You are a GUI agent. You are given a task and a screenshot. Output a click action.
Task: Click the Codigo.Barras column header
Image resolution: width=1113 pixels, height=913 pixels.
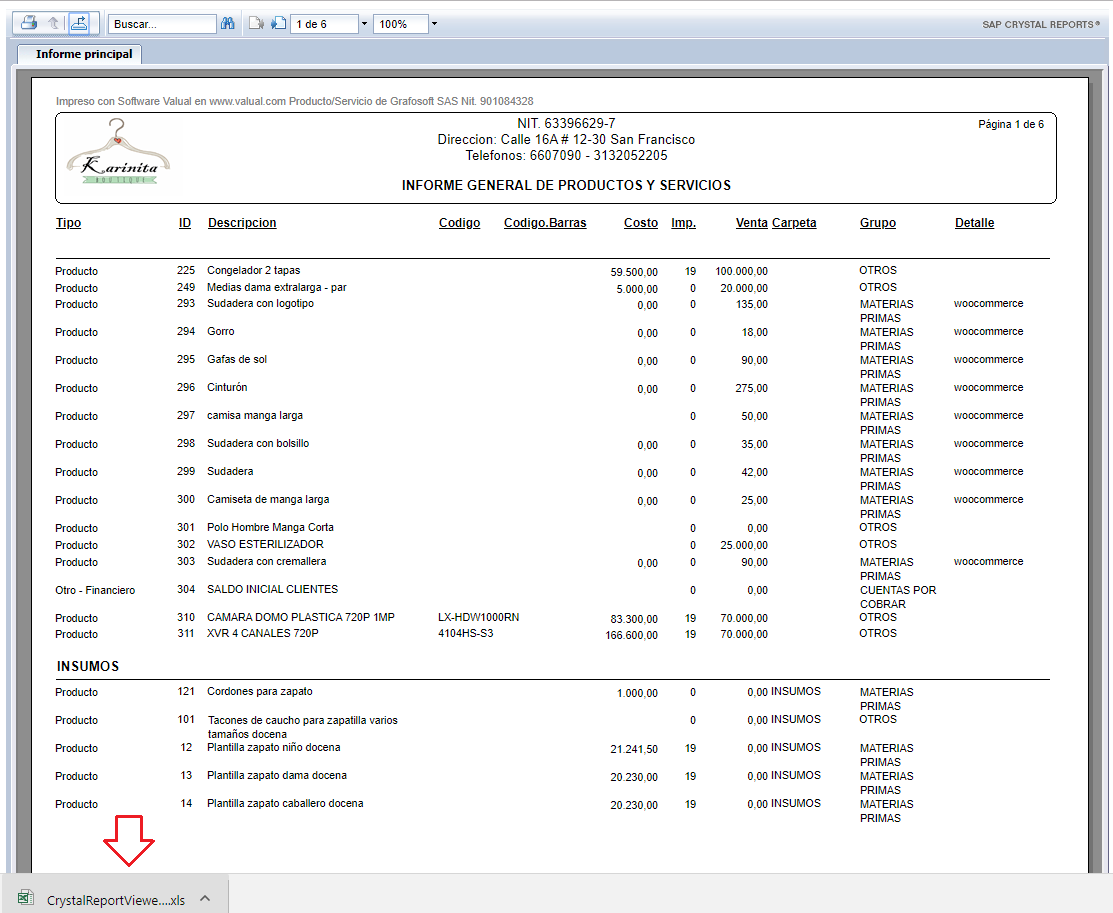pyautogui.click(x=545, y=223)
